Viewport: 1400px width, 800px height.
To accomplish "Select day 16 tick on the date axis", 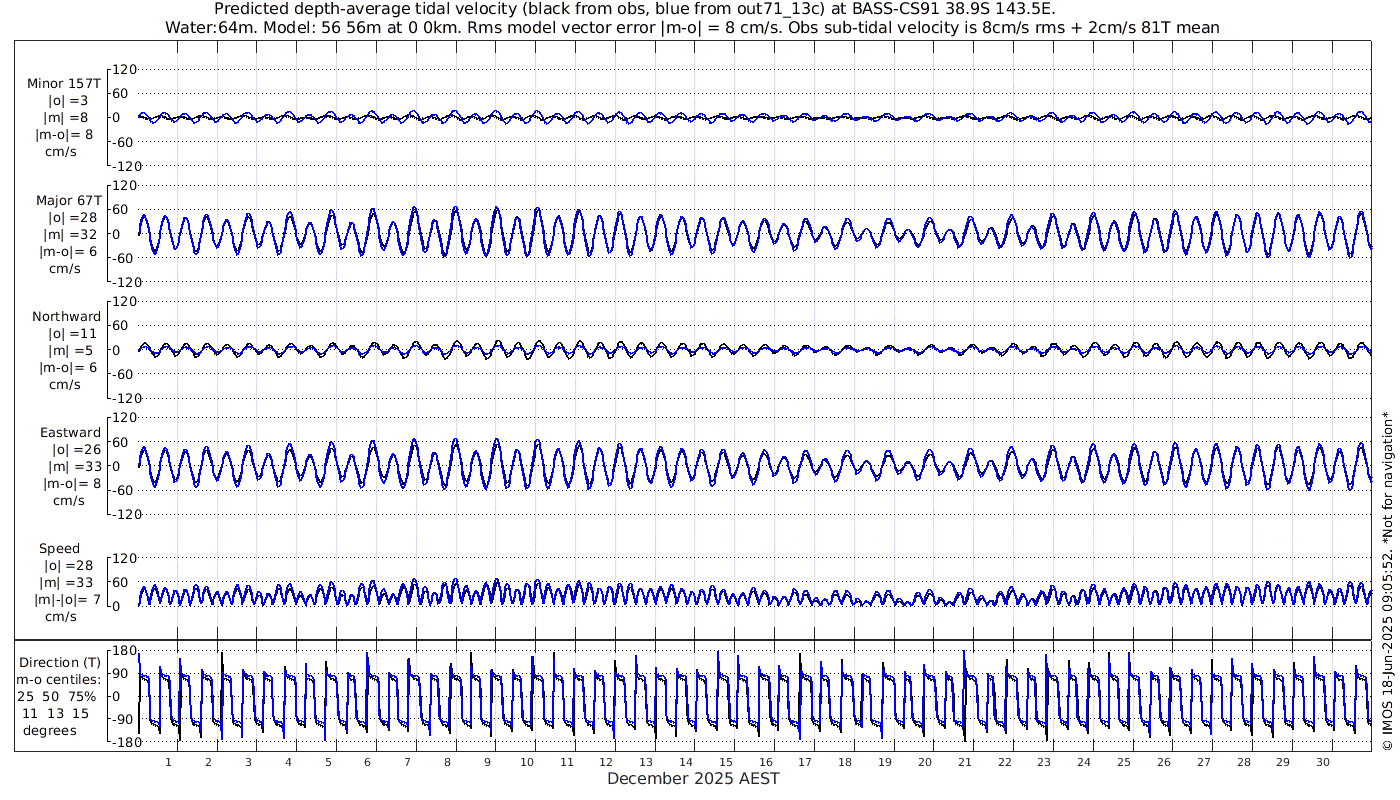I will tap(765, 762).
